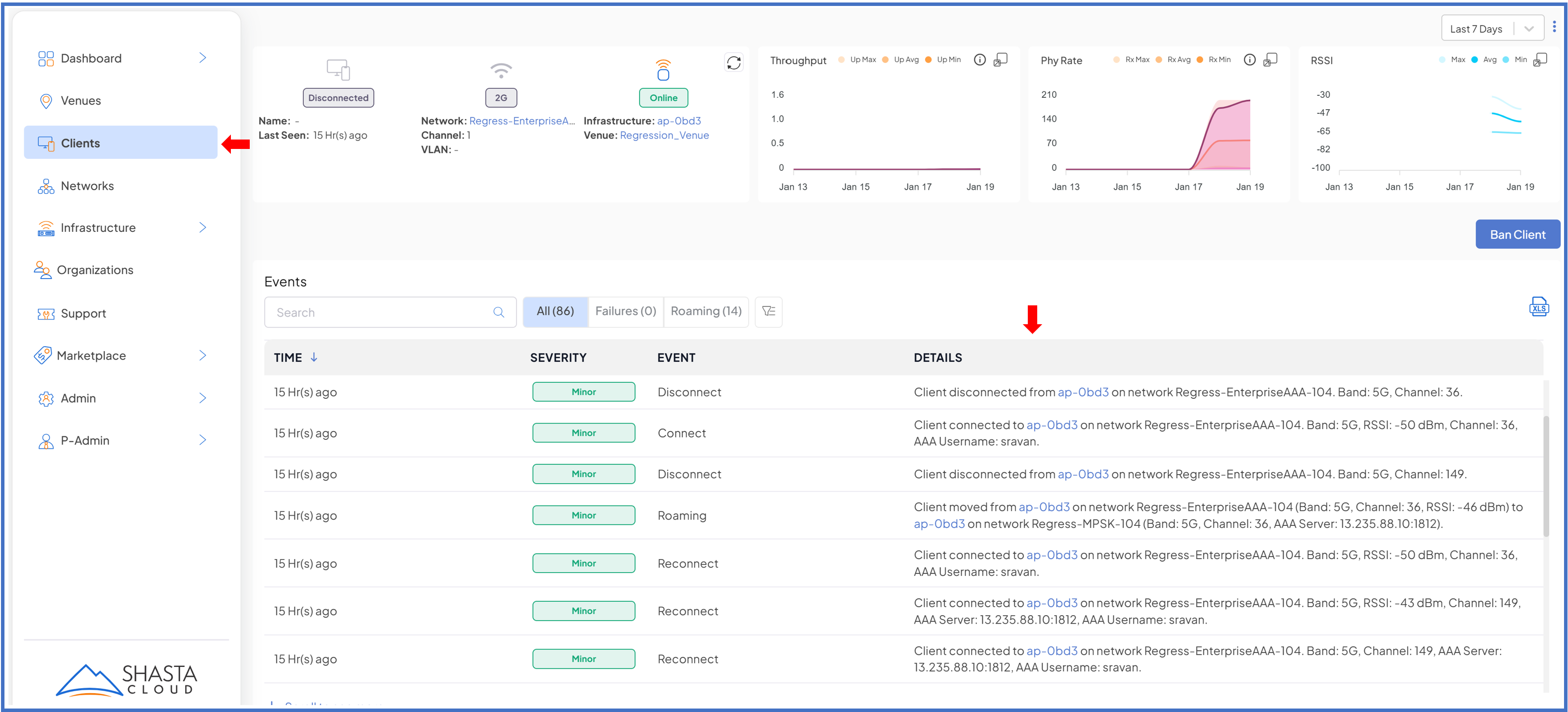The height and width of the screenshot is (712, 1568).
Task: Expand the Infrastructure menu chevron
Action: coord(203,227)
